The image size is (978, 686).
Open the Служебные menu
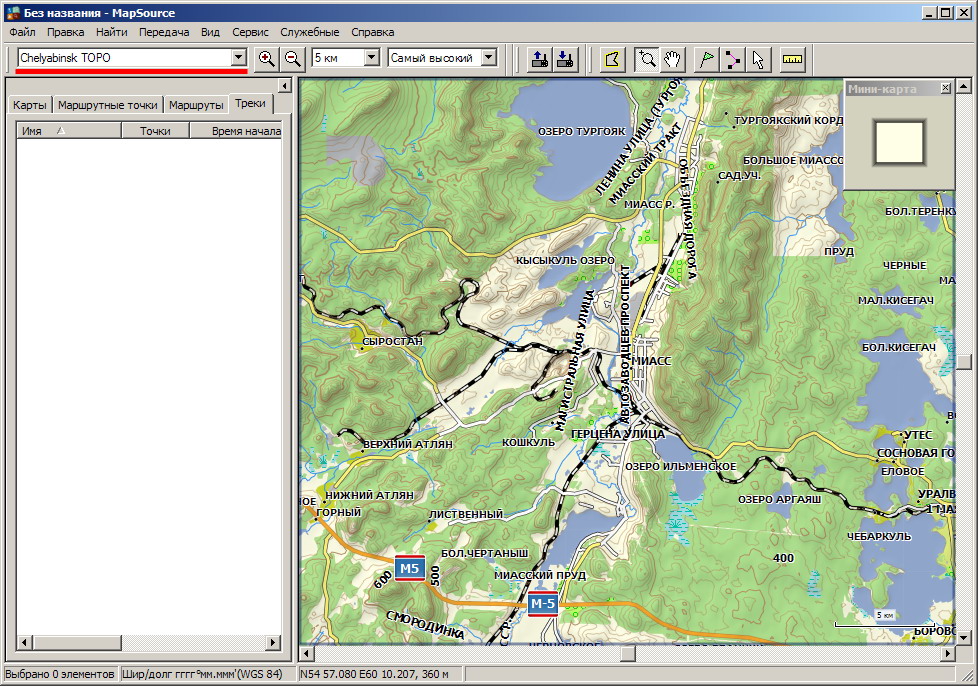(x=309, y=32)
